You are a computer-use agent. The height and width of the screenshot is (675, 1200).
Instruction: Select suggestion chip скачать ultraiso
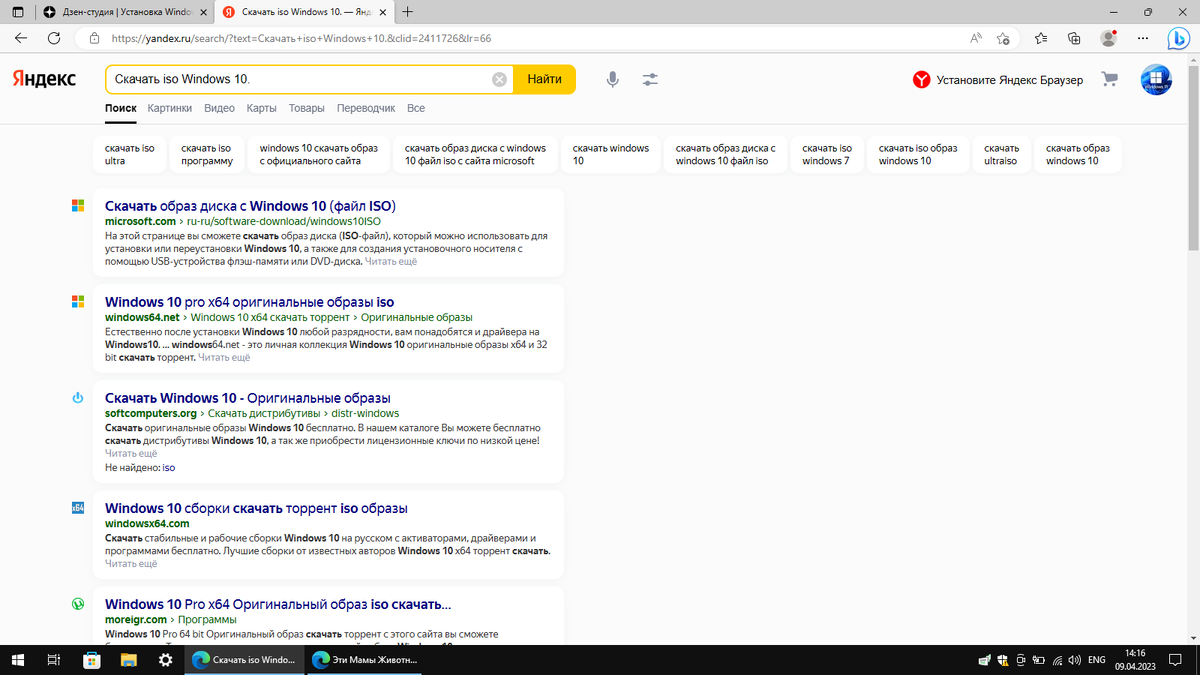(1001, 154)
